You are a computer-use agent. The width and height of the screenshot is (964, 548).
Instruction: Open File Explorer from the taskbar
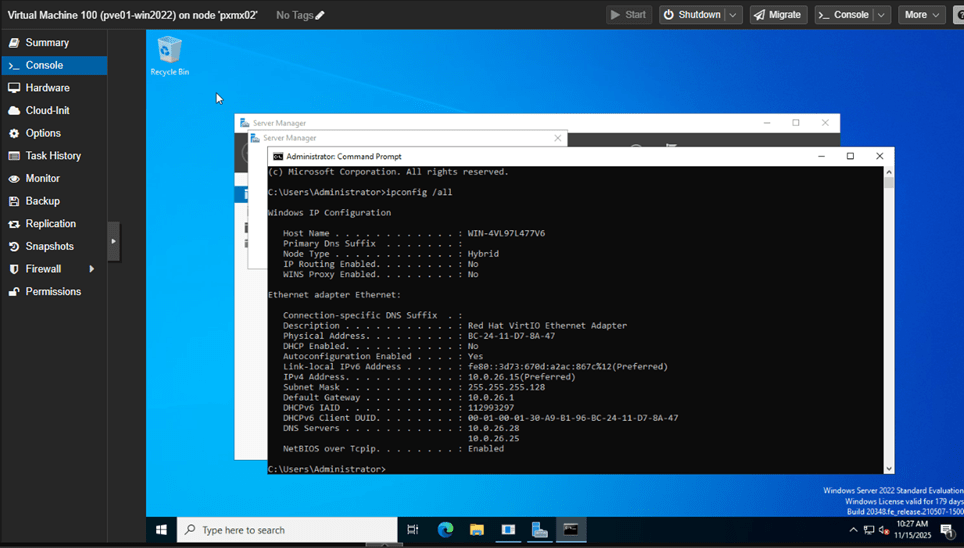(x=477, y=530)
